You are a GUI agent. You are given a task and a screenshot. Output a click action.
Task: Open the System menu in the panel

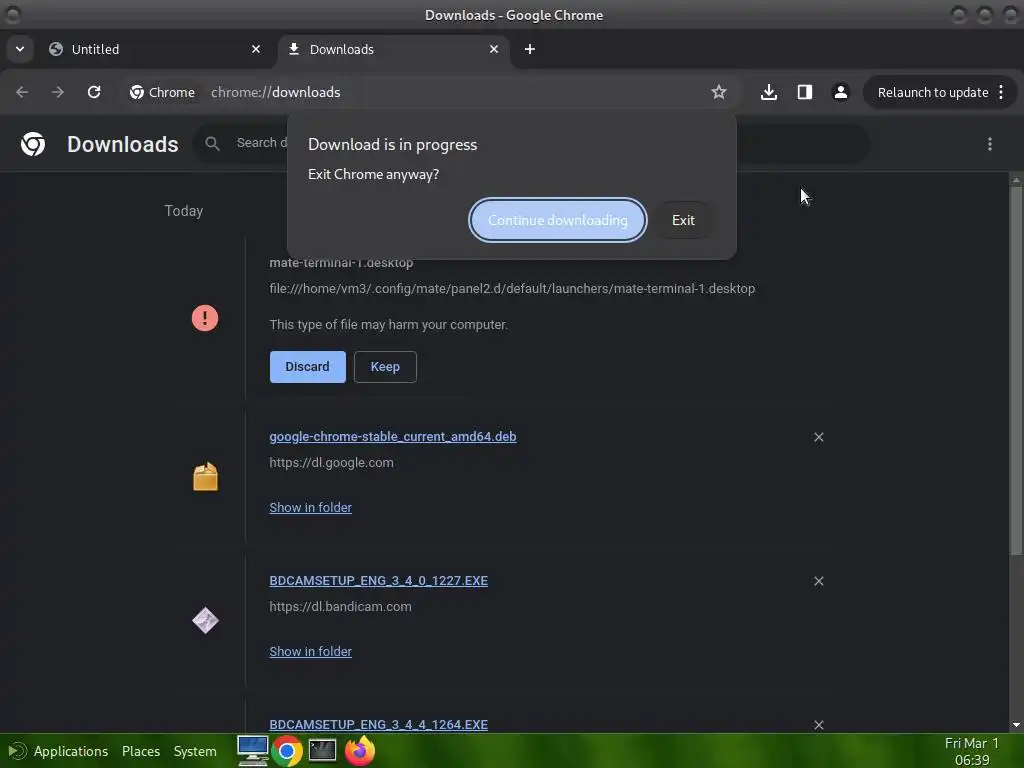tap(195, 751)
